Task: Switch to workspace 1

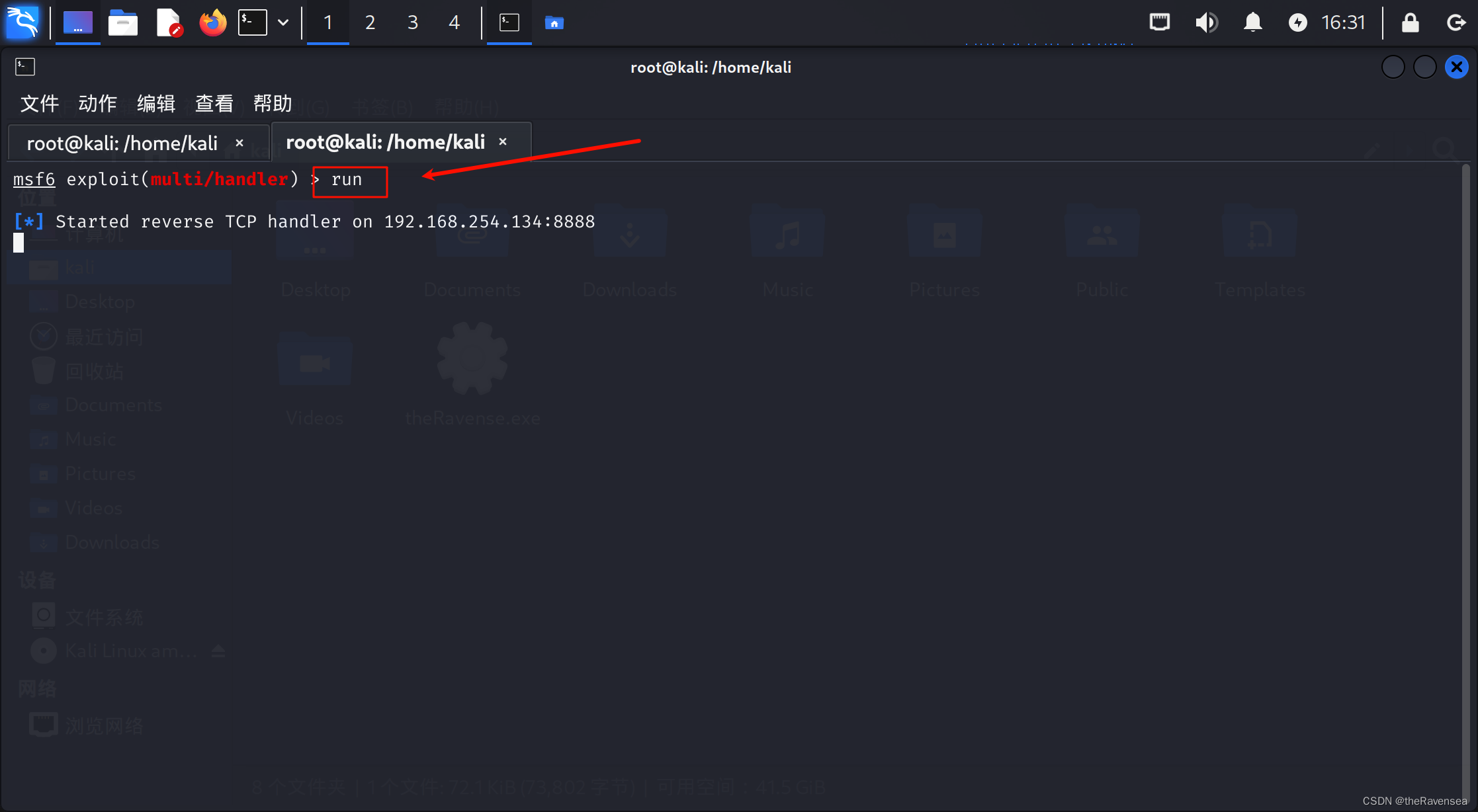Action: click(x=327, y=22)
